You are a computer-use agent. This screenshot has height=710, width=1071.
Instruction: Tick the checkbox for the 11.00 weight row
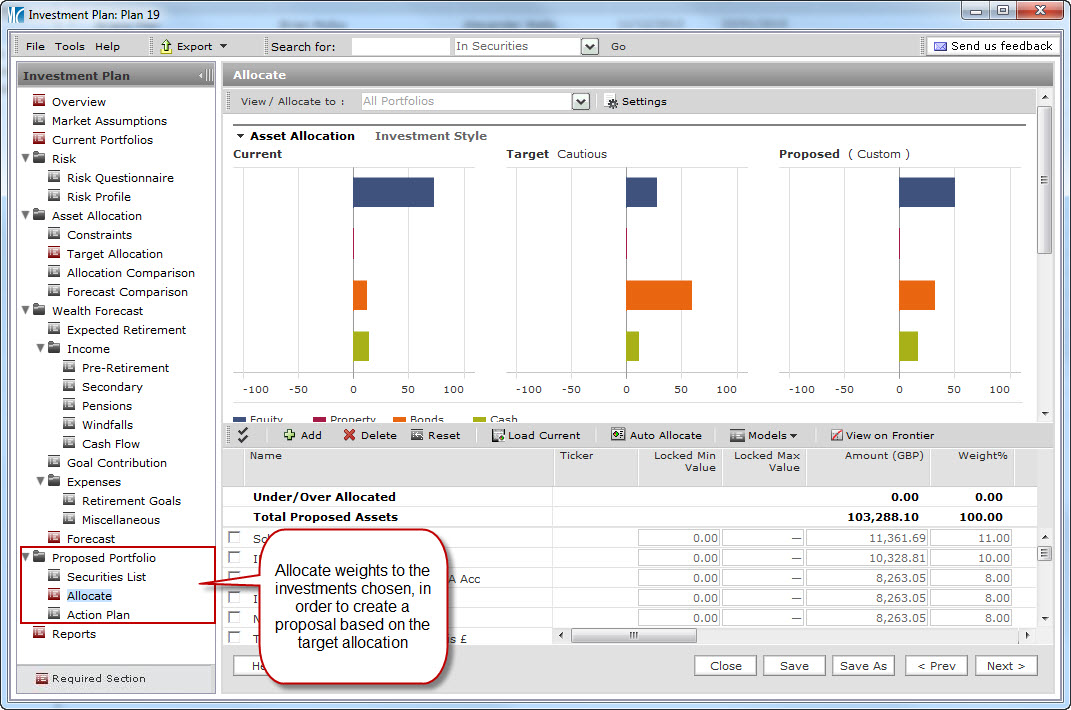(x=234, y=538)
